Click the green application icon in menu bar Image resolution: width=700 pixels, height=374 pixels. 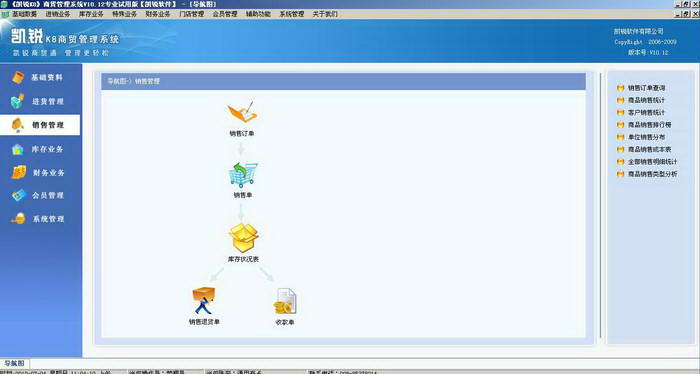coord(5,14)
